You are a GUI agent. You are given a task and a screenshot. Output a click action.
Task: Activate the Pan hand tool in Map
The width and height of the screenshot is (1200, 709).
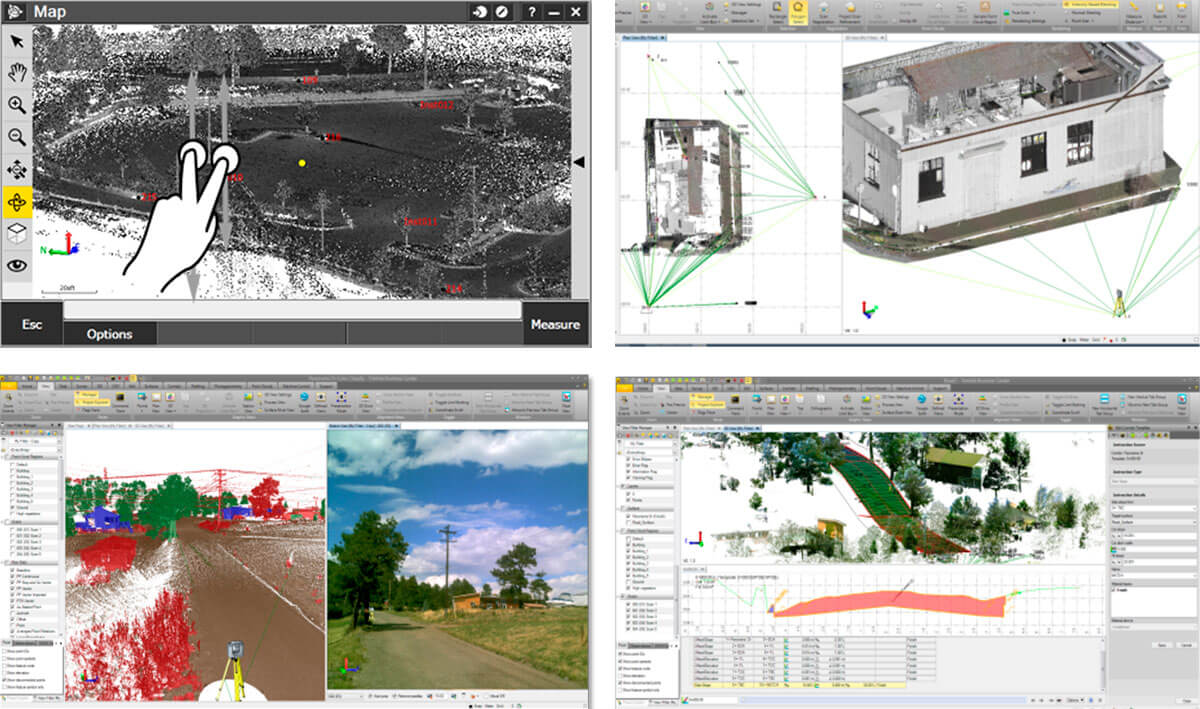click(17, 73)
